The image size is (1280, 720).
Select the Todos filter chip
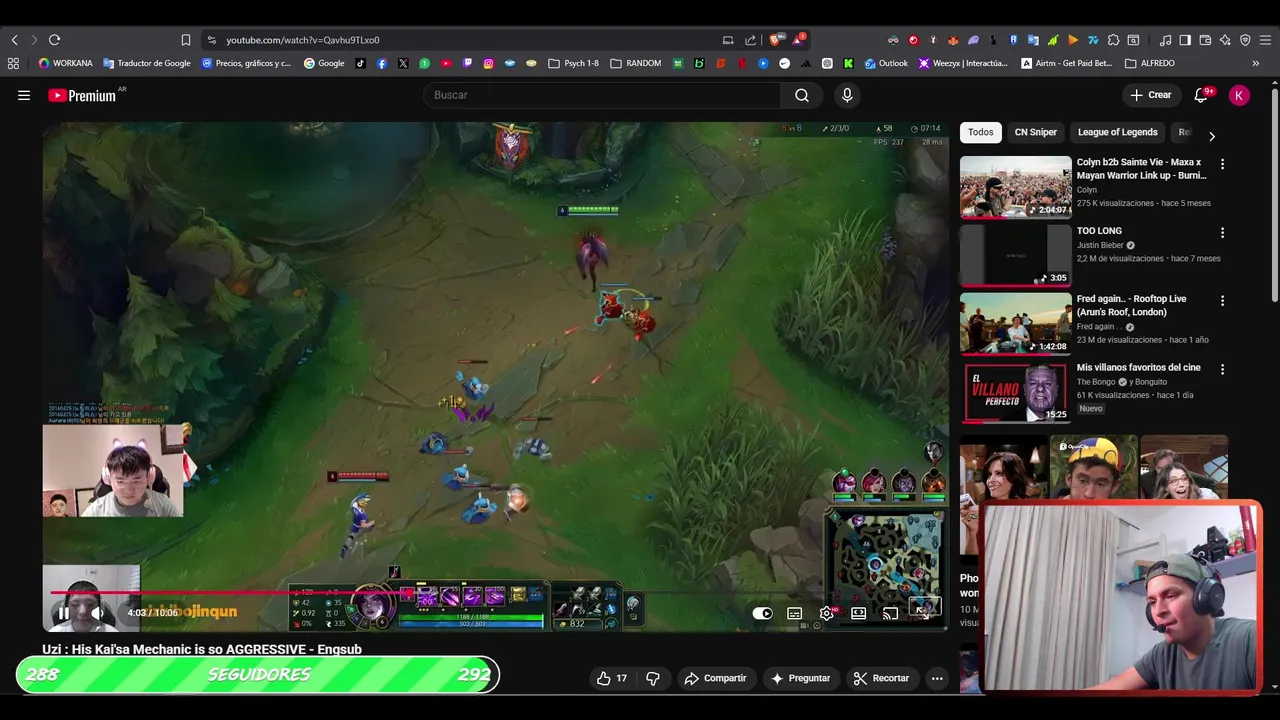tap(981, 132)
